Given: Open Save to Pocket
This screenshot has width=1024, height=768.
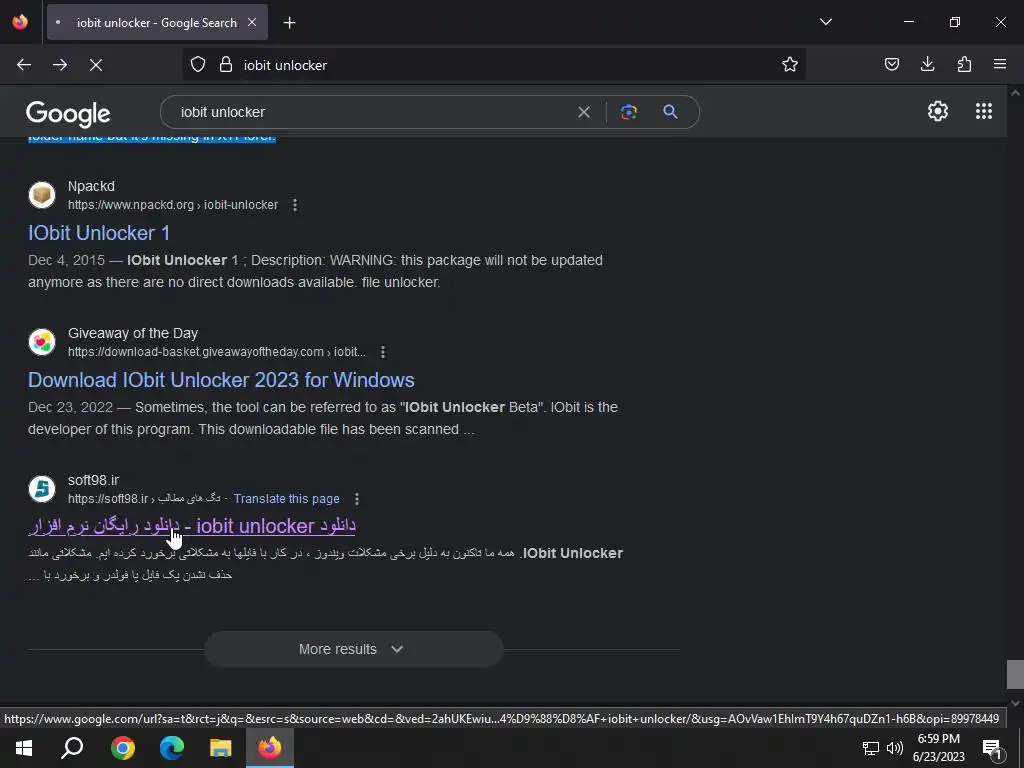Looking at the screenshot, I should [891, 65].
